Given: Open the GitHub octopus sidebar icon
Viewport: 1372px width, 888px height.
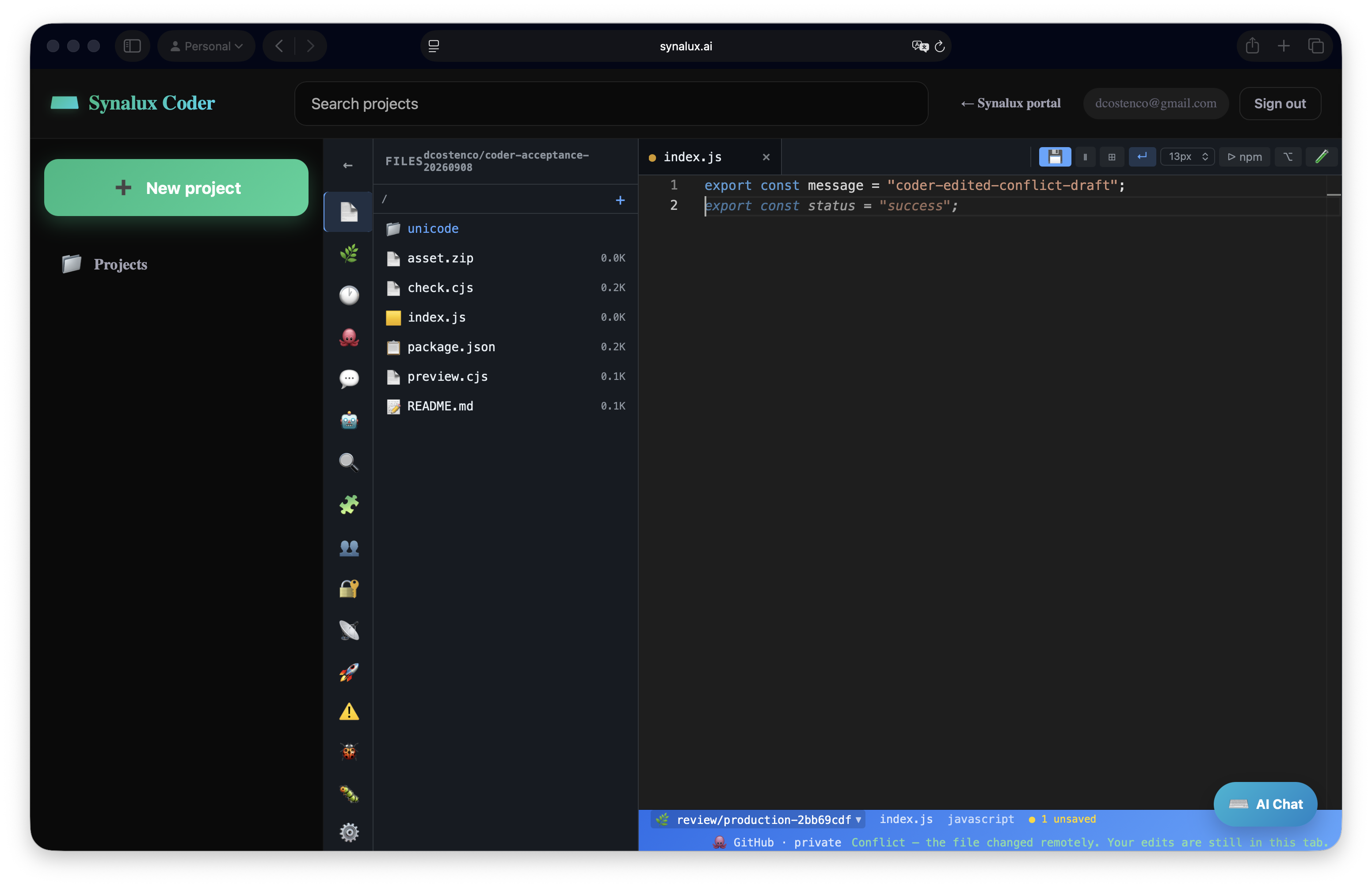Looking at the screenshot, I should click(x=349, y=337).
